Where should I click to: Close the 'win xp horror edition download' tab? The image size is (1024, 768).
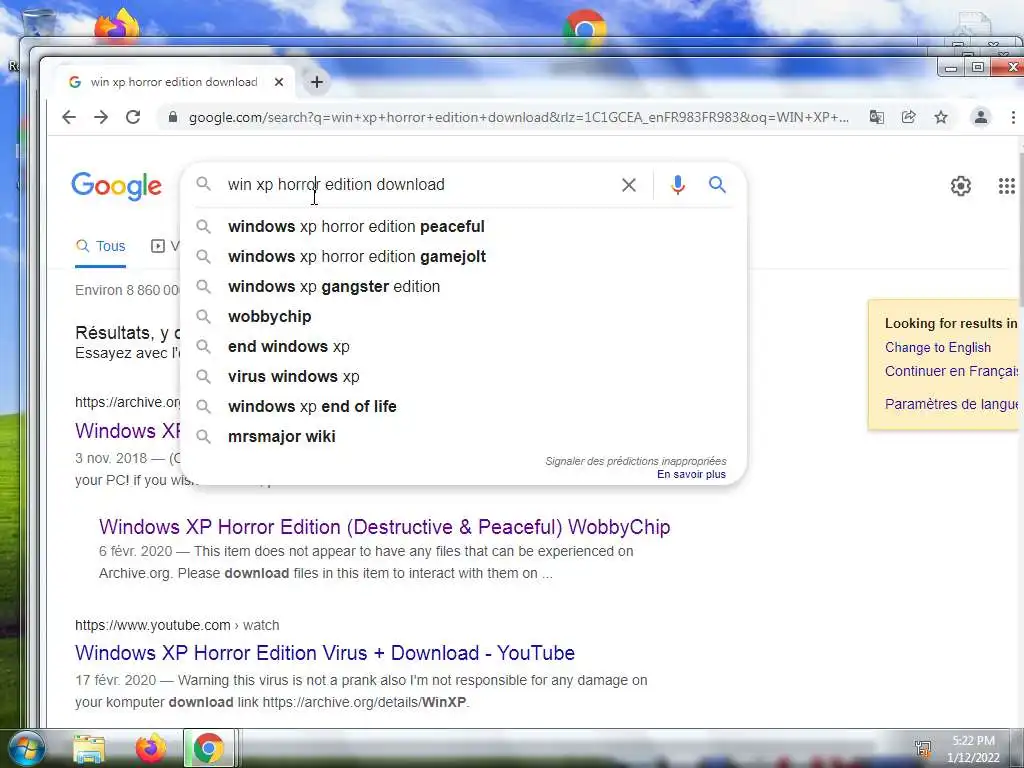279,82
